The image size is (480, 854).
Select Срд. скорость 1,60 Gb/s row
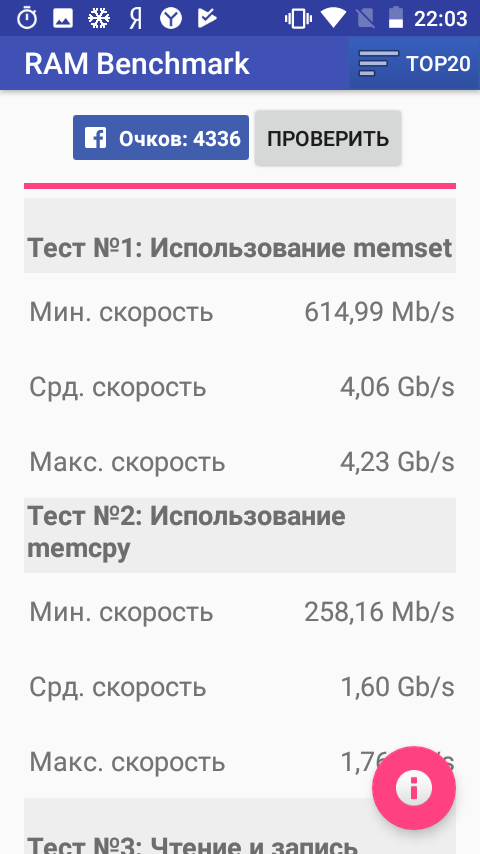240,687
